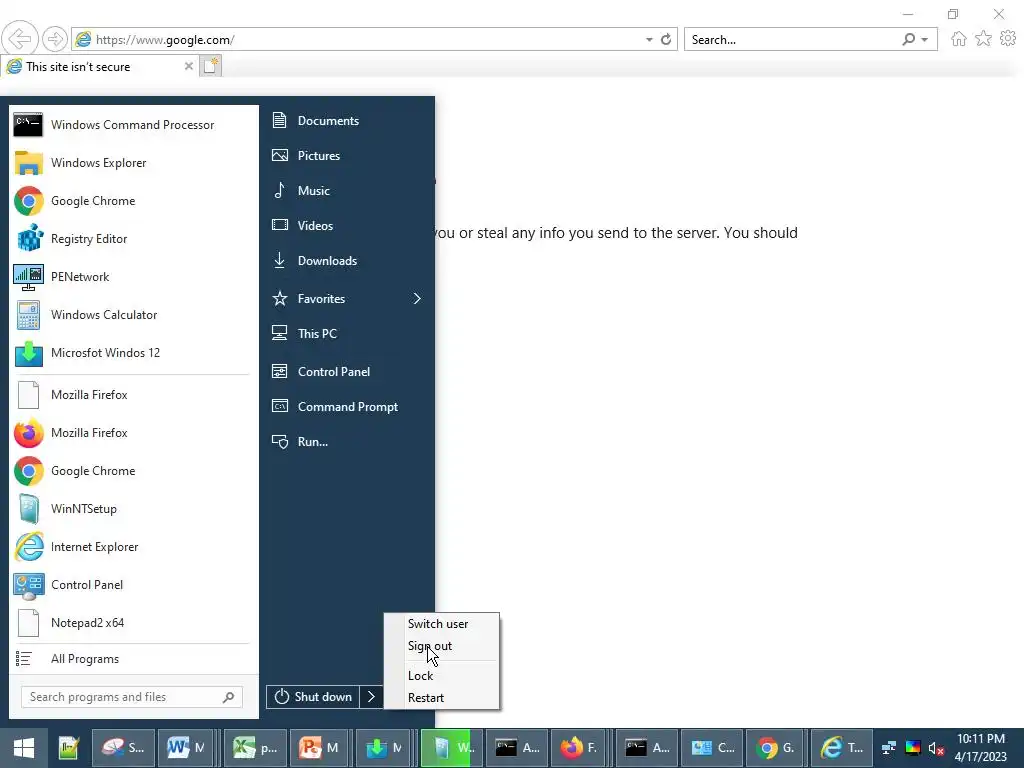The height and width of the screenshot is (768, 1024).
Task: Open Internet Explorer tools gear
Action: click(x=1008, y=39)
